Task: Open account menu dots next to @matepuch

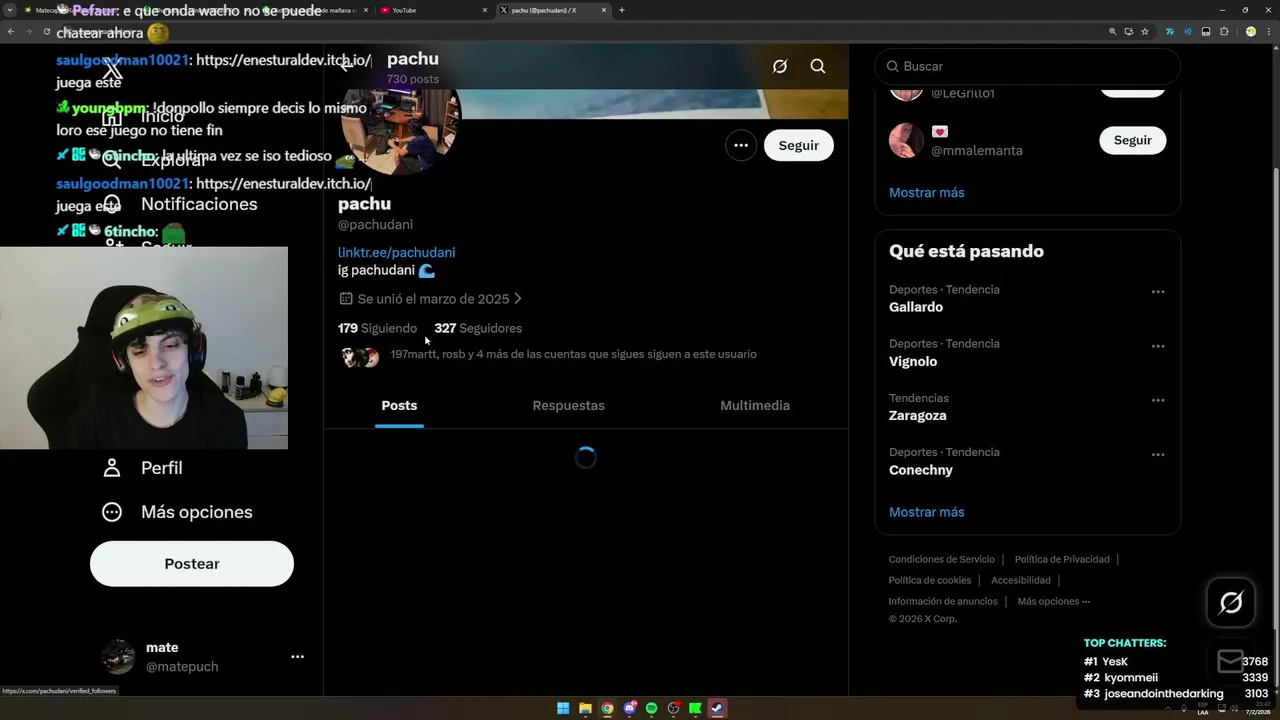Action: (x=297, y=657)
